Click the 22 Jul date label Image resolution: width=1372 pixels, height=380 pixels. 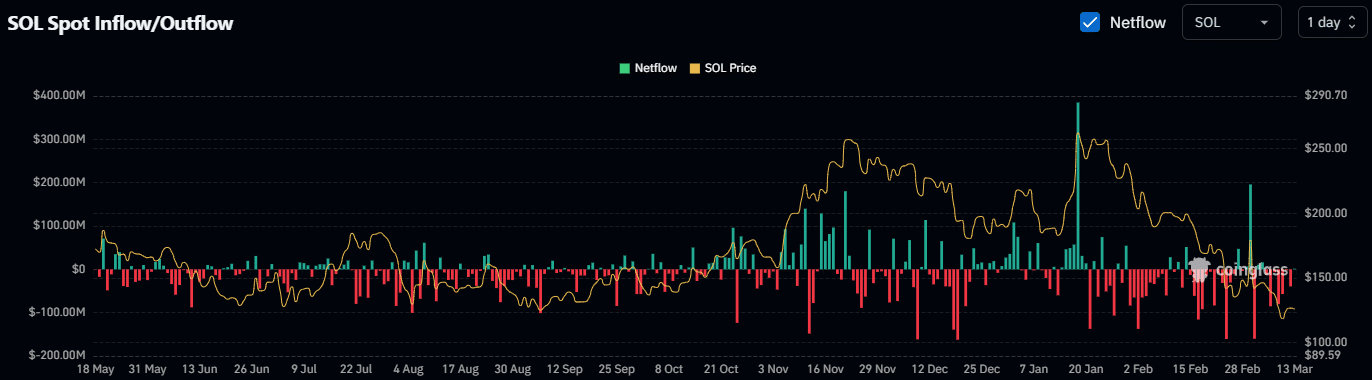tap(356, 369)
